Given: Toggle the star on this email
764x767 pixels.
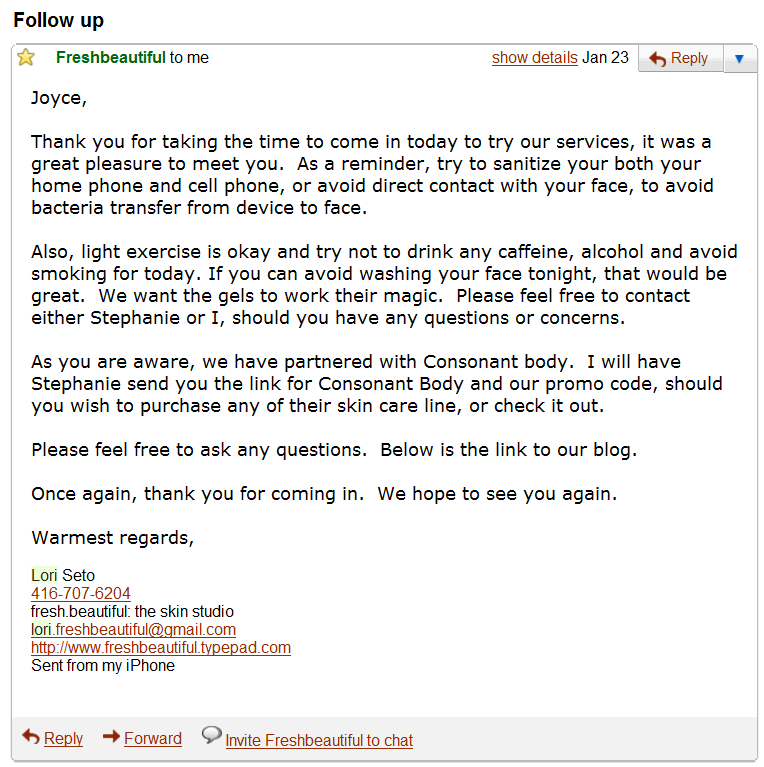Looking at the screenshot, I should click(26, 57).
